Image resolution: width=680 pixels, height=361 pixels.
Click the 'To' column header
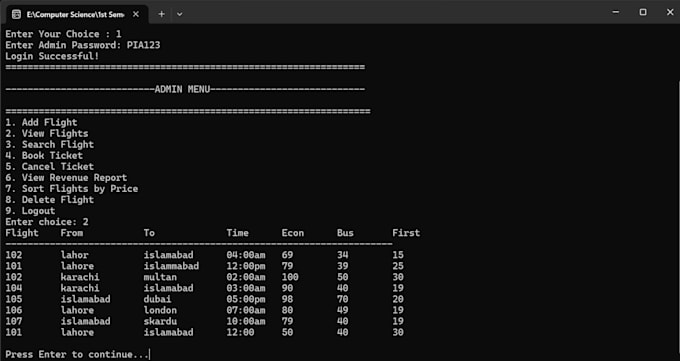[x=149, y=233]
